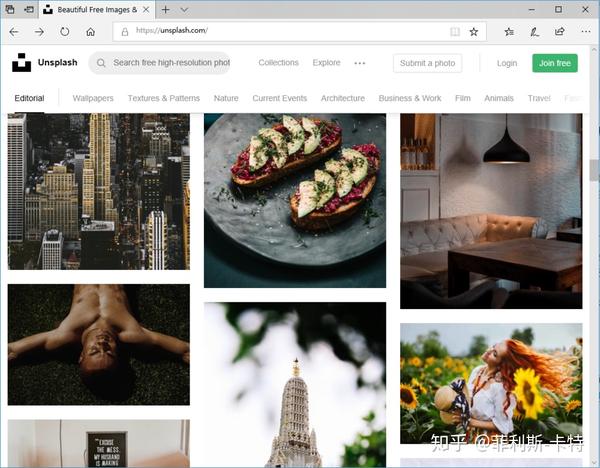600x468 pixels.
Task: Open tabs you've set aside icon
Action: 10,10
